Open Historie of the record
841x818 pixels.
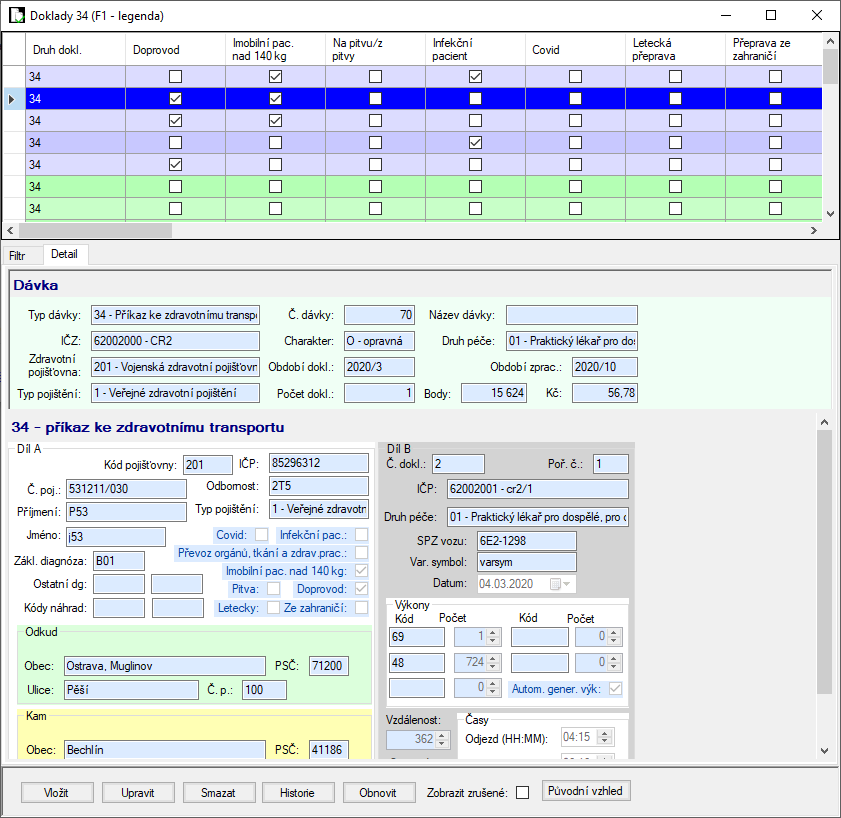click(x=298, y=792)
